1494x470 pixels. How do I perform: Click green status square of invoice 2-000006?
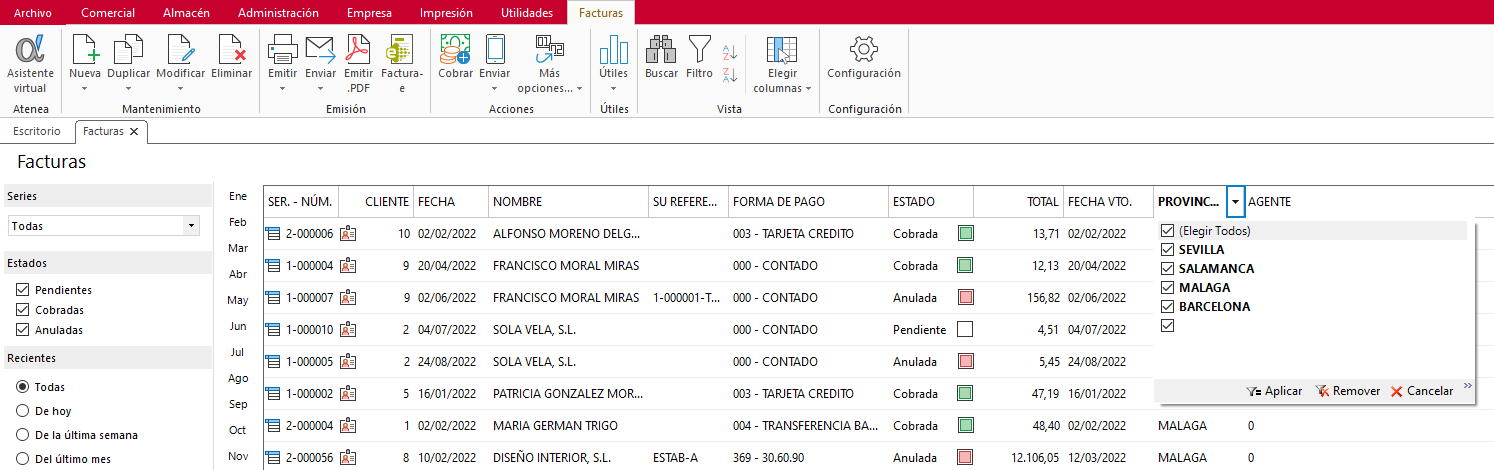point(965,234)
